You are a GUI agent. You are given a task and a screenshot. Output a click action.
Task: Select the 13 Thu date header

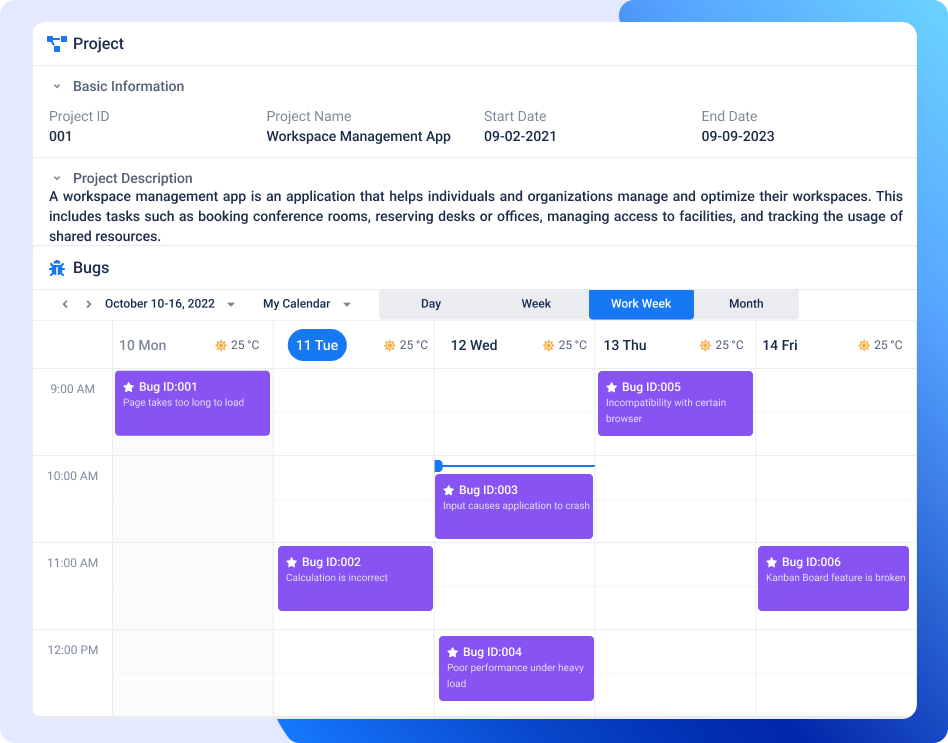(625, 345)
